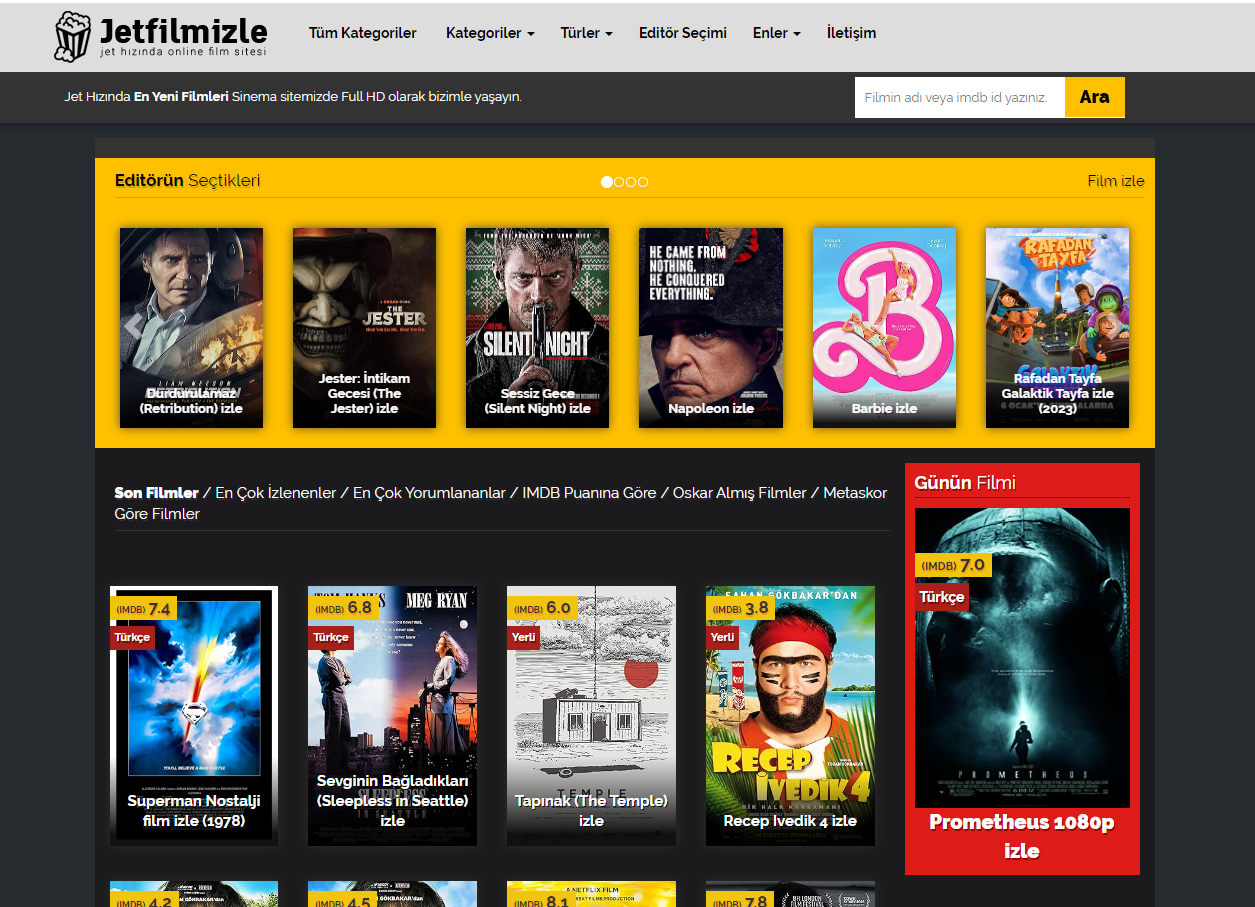
Task: Go to Editör Seçimi page
Action: click(x=682, y=33)
